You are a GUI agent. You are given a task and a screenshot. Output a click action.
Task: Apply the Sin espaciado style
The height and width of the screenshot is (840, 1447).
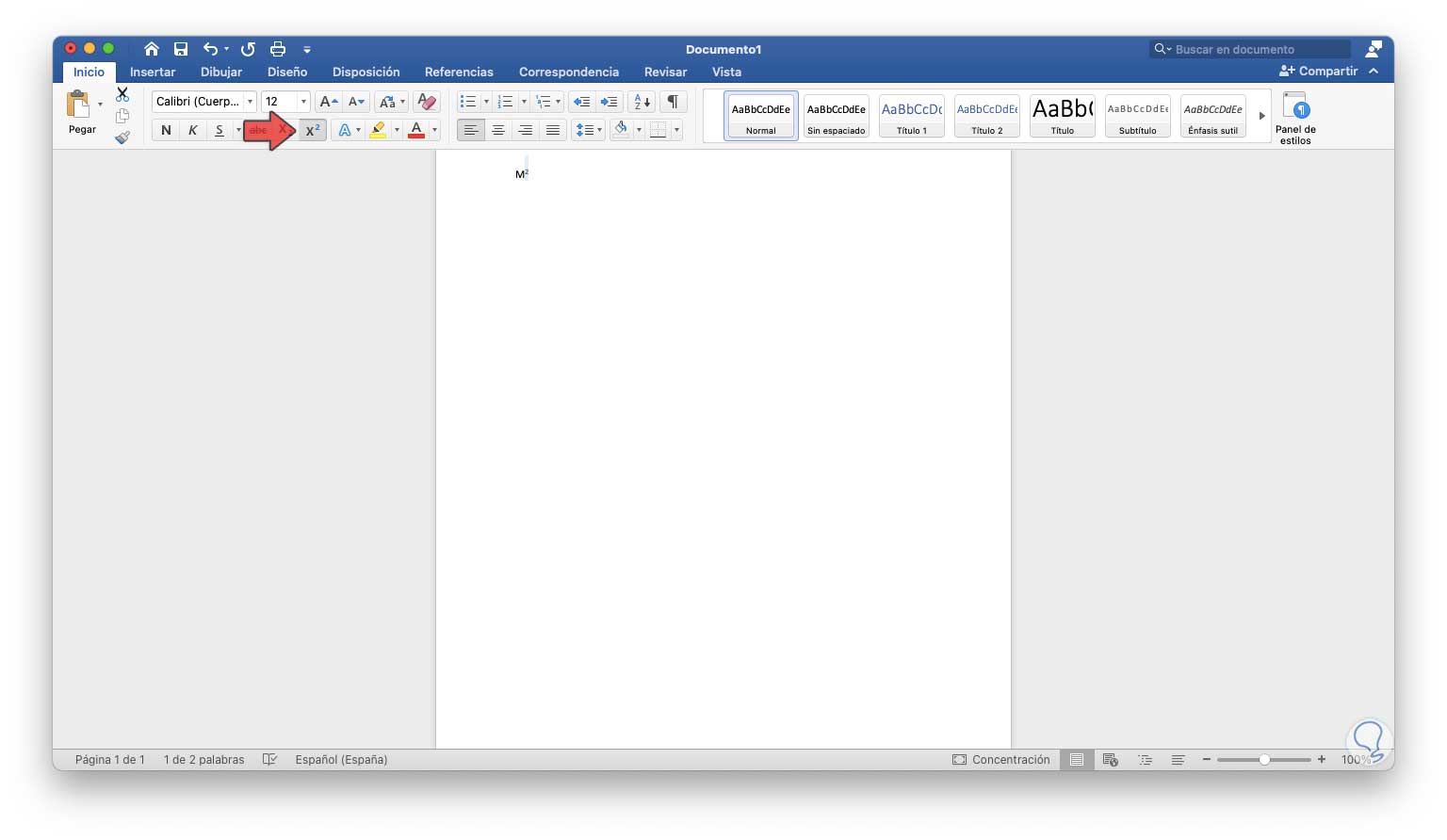(x=836, y=116)
